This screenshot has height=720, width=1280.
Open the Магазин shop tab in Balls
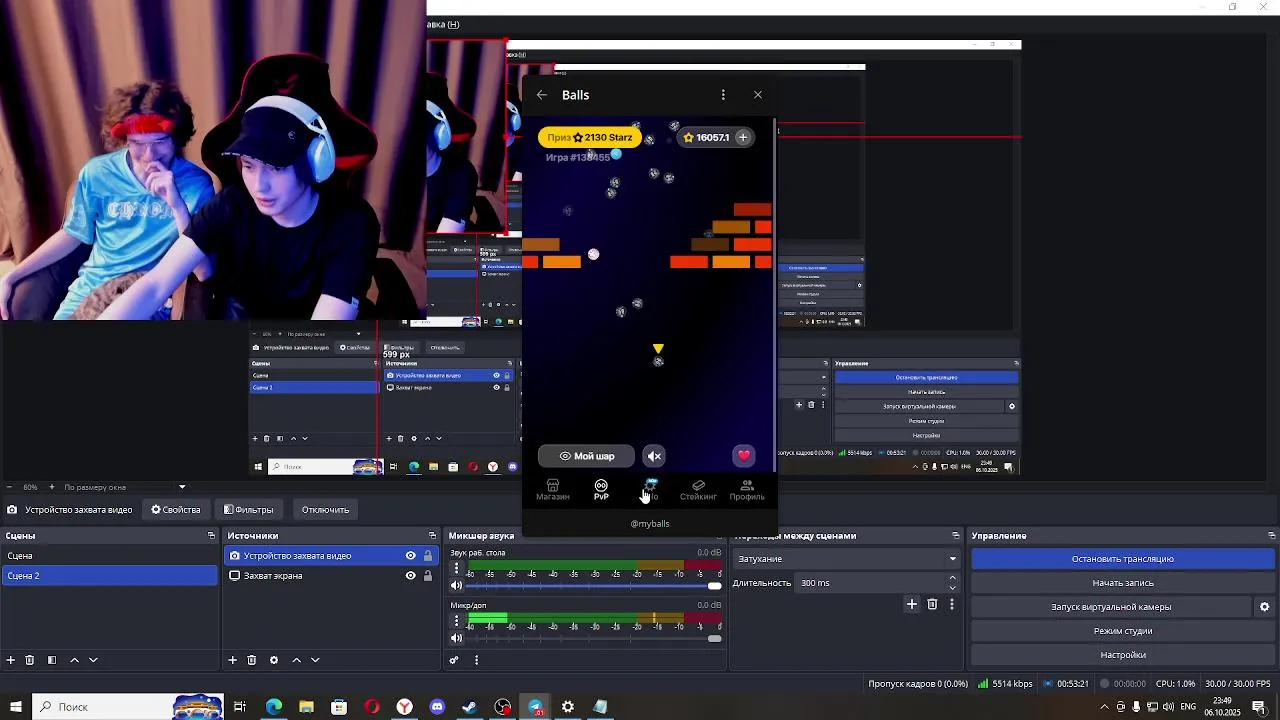click(x=552, y=490)
